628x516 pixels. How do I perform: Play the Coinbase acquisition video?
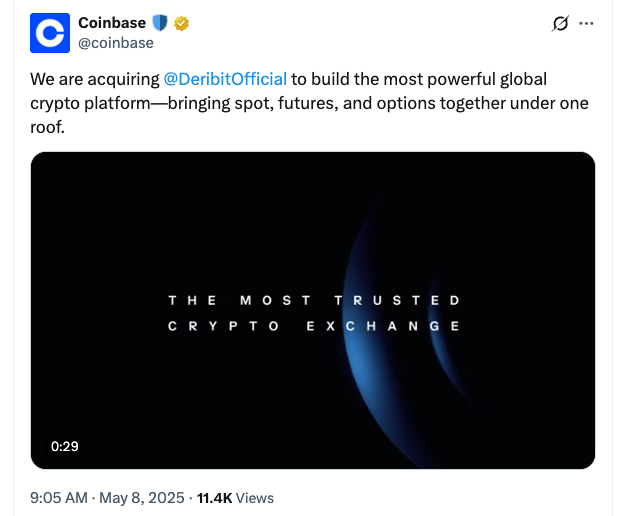[313, 310]
